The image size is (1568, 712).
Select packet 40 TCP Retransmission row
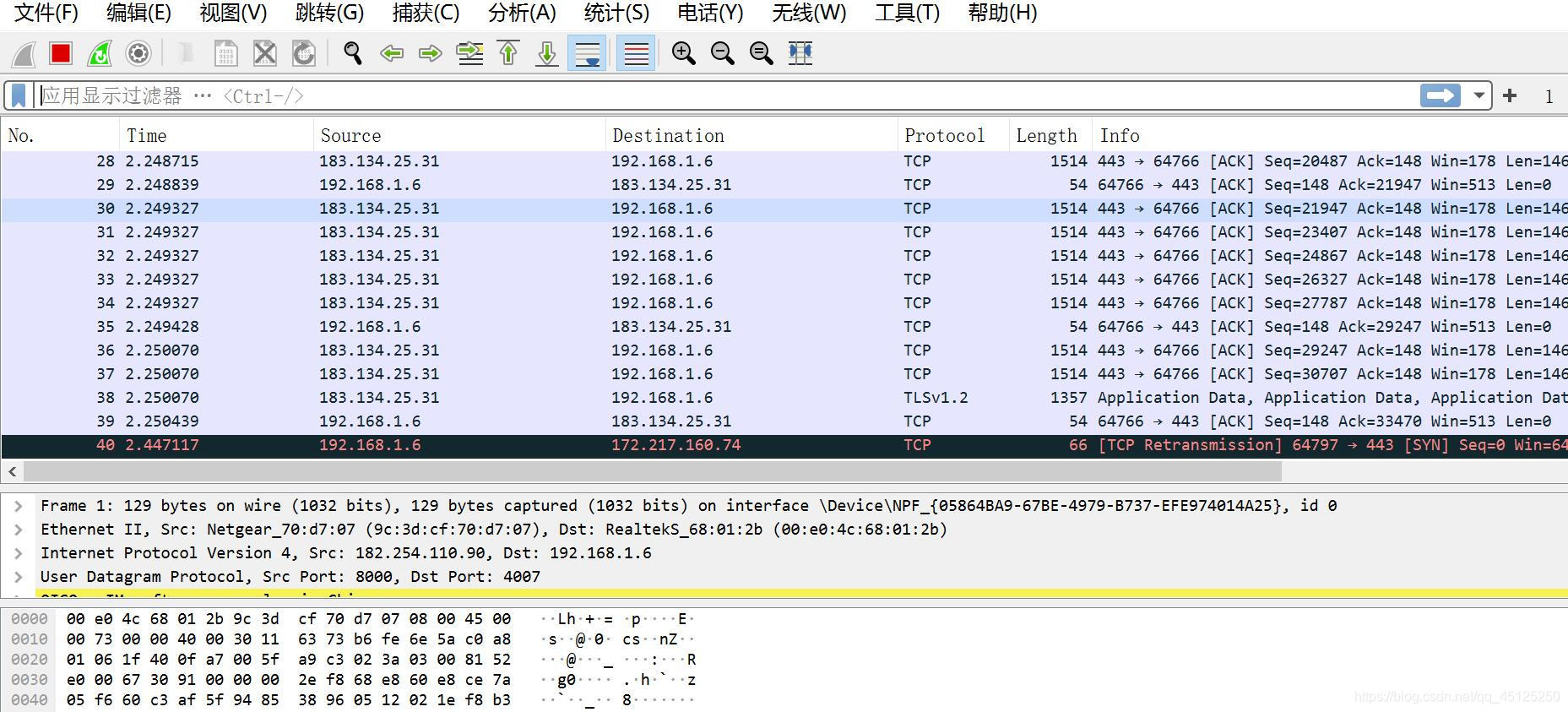click(x=784, y=445)
